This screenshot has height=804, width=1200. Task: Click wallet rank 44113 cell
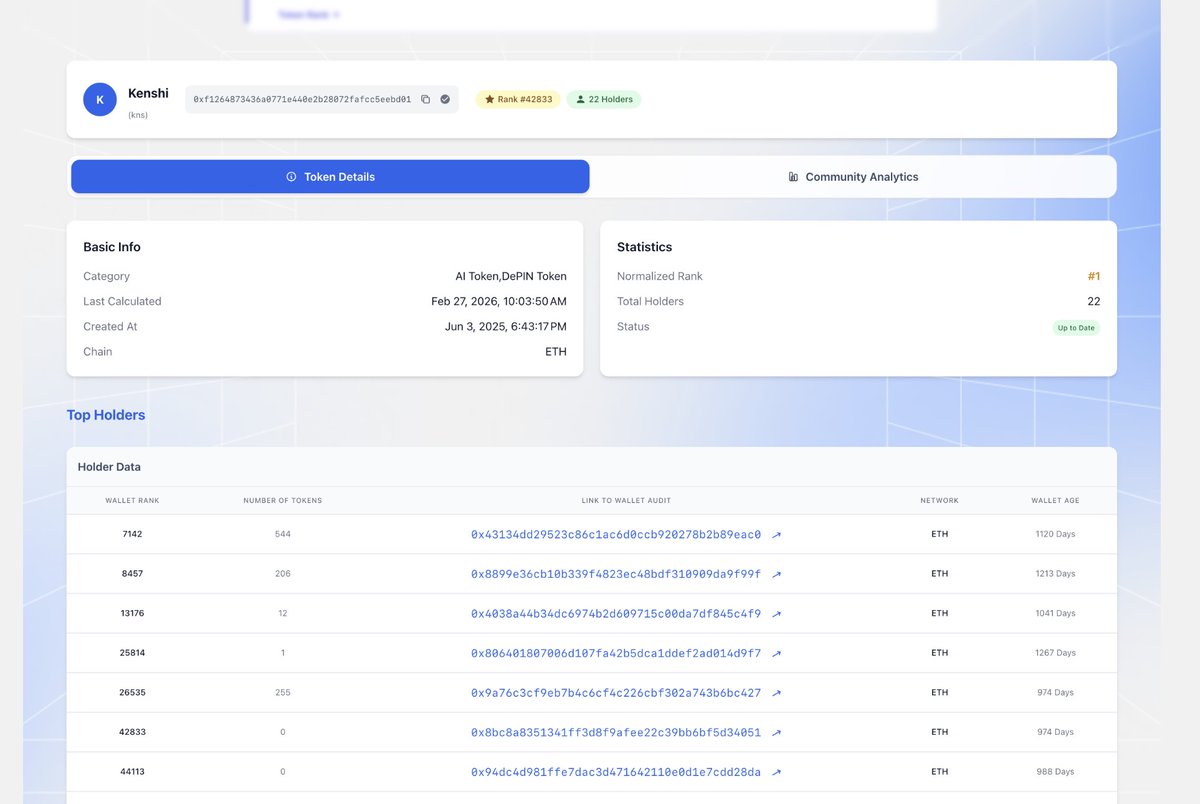[x=132, y=771]
